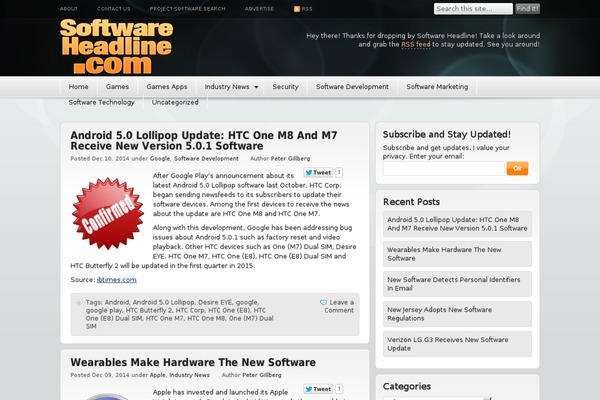Click the orange RSS feed icon

pos(297,9)
